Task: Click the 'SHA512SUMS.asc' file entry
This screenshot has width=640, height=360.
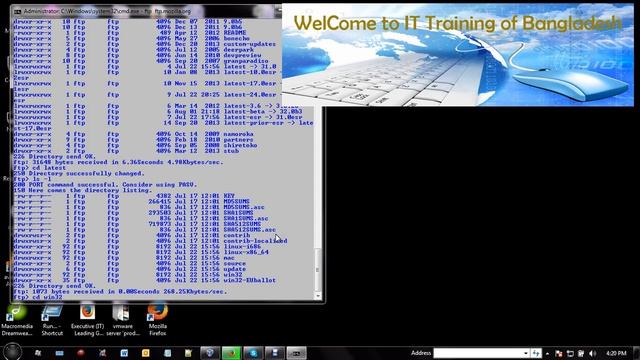Action: click(250, 230)
